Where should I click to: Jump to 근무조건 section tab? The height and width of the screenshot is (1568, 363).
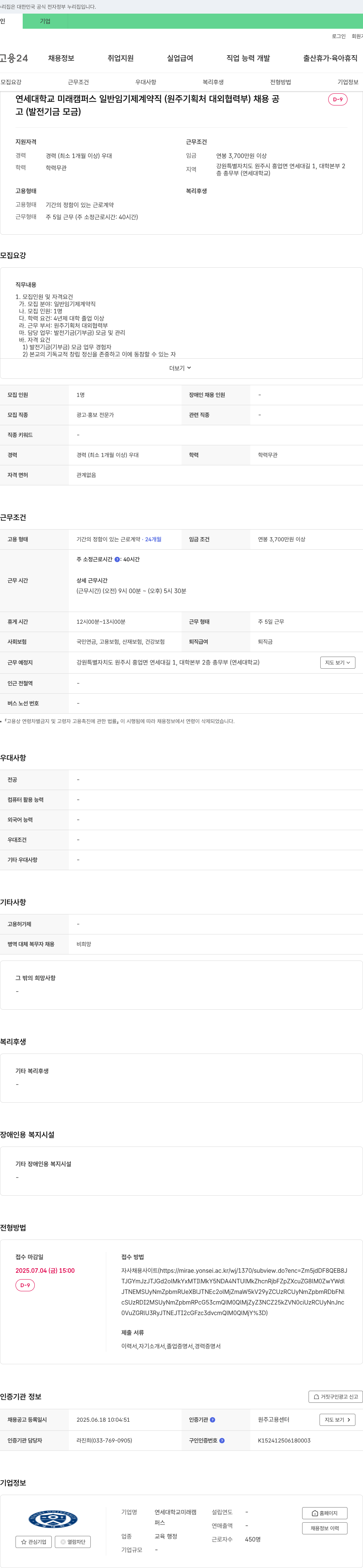(x=79, y=82)
